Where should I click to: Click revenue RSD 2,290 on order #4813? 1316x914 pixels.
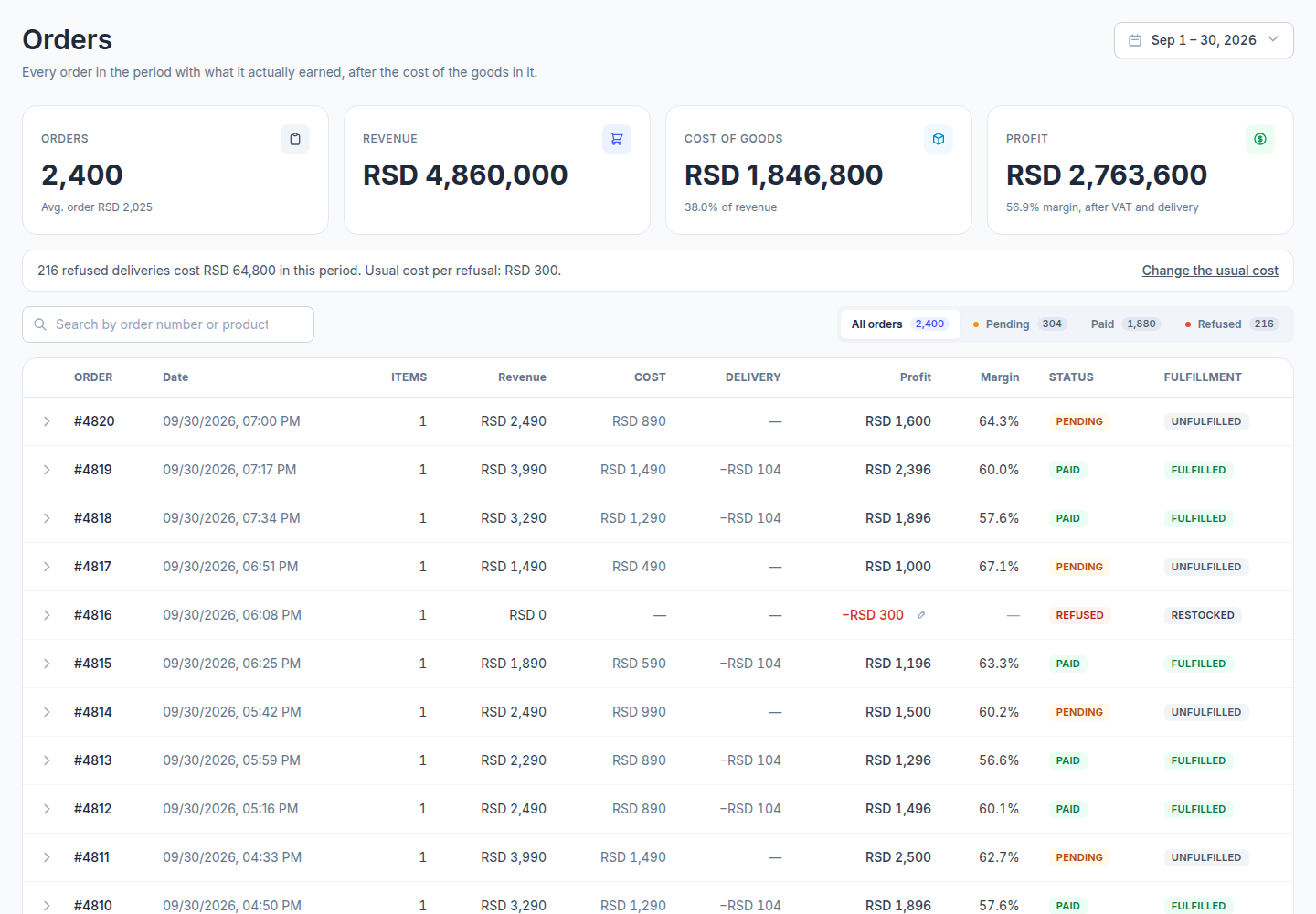(514, 760)
